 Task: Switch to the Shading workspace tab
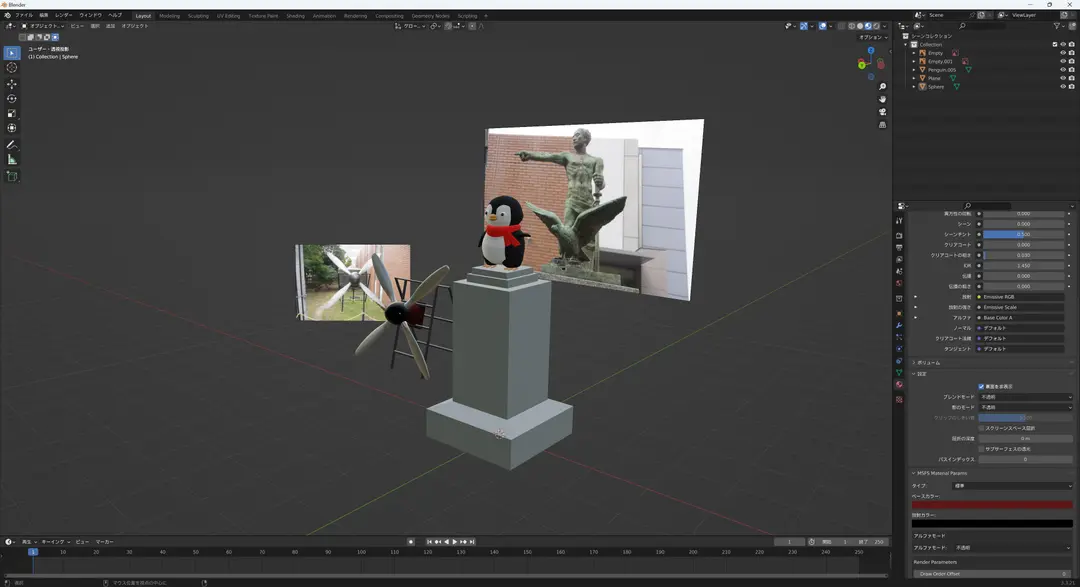click(x=295, y=16)
